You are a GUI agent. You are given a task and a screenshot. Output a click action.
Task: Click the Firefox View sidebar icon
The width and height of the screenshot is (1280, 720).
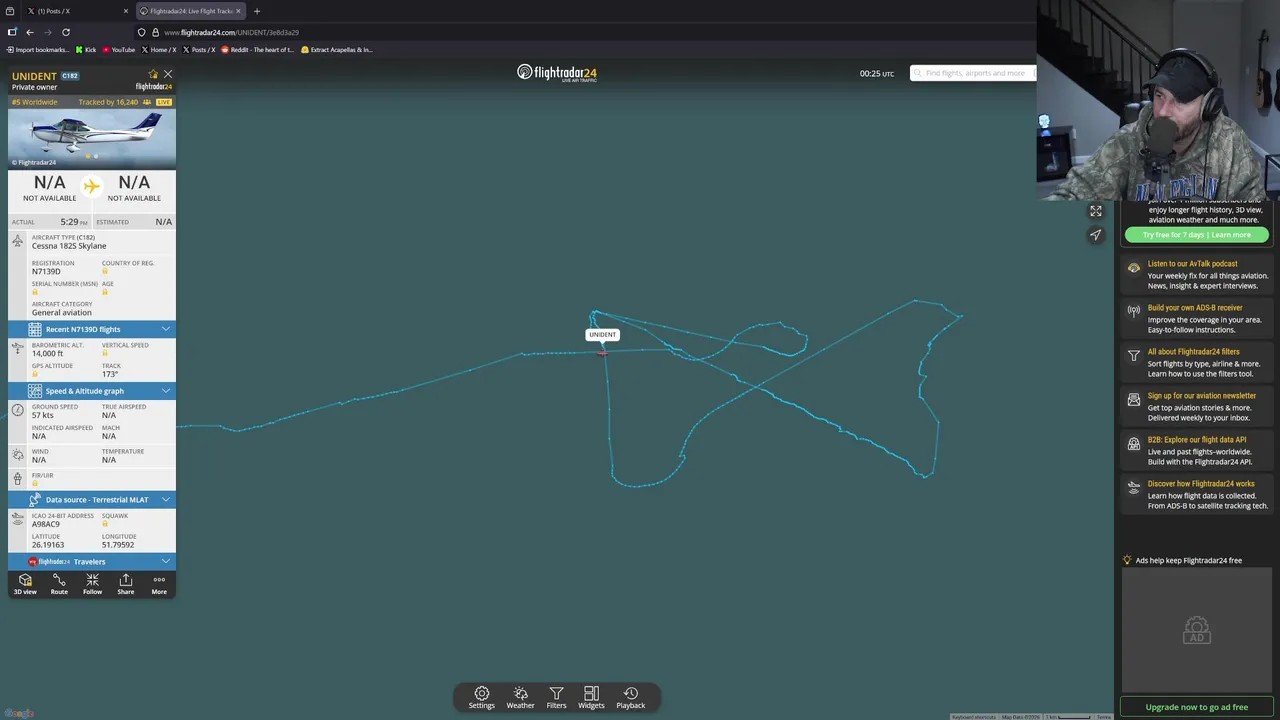12,32
